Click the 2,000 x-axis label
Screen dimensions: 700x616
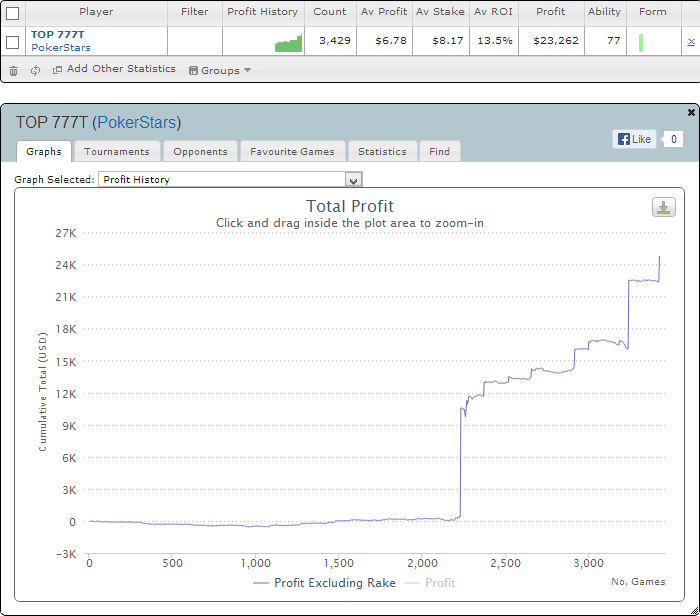422,563
